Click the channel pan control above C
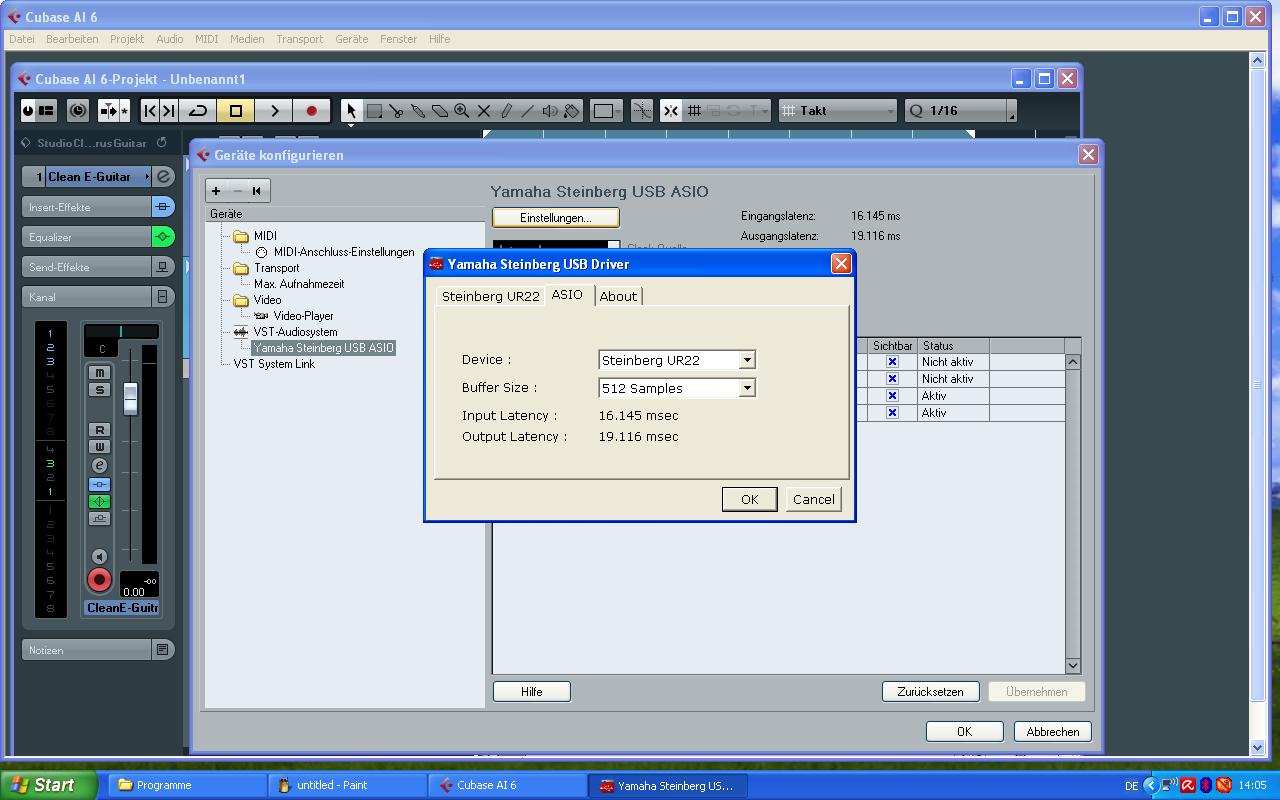The width and height of the screenshot is (1280, 800). click(121, 331)
